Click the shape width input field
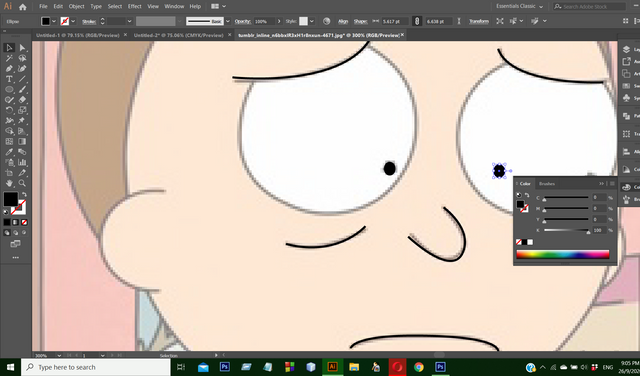 click(394, 21)
